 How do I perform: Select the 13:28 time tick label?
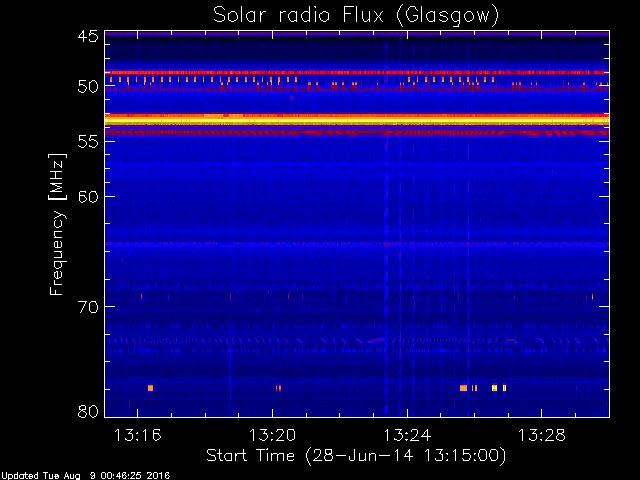pyautogui.click(x=542, y=435)
